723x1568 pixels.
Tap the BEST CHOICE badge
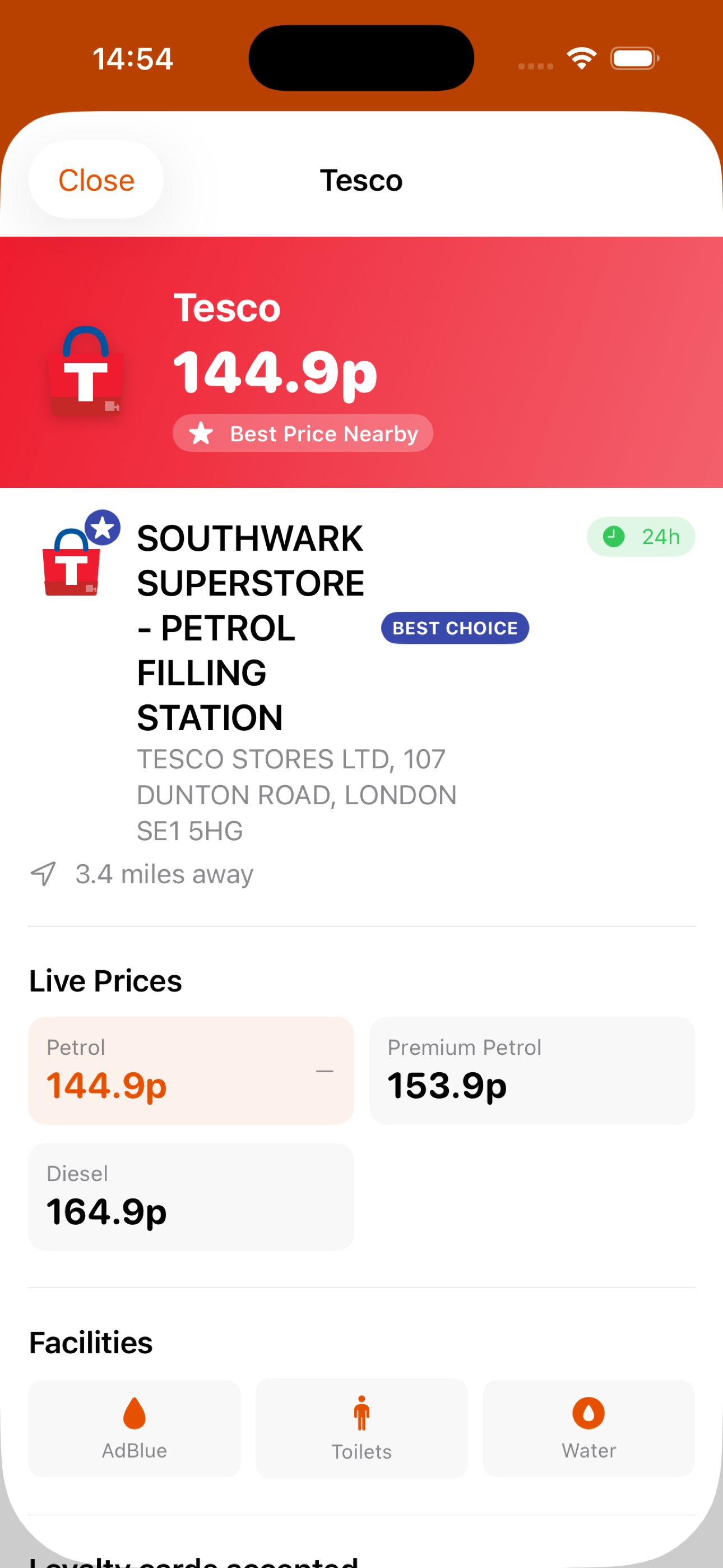(x=454, y=628)
